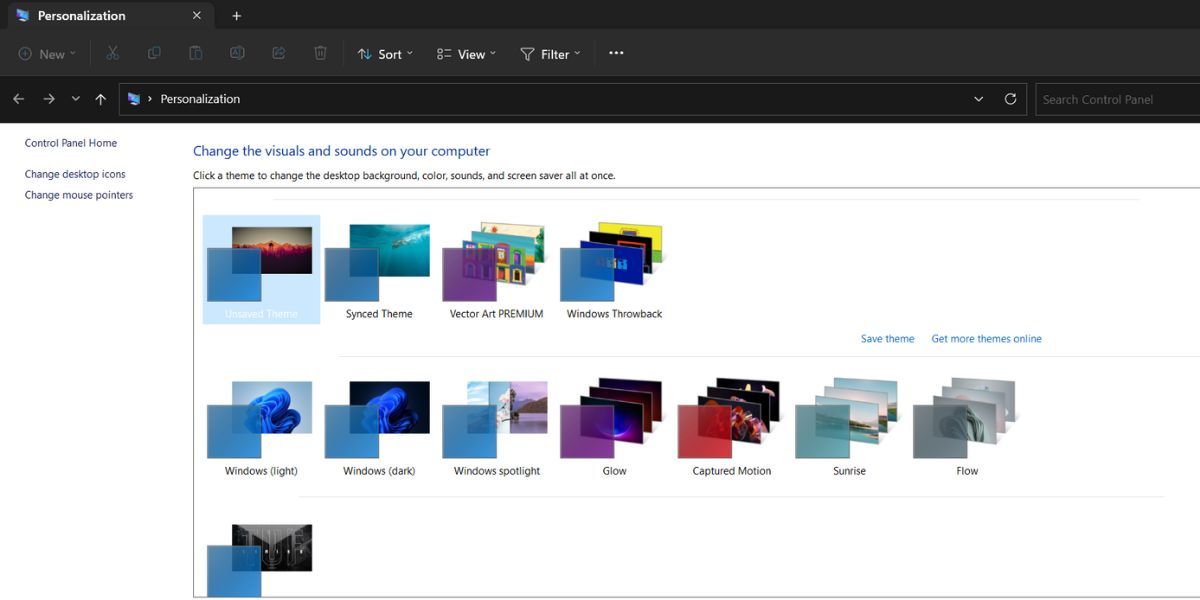
Task: Click the Paste clipboard icon
Action: [196, 54]
